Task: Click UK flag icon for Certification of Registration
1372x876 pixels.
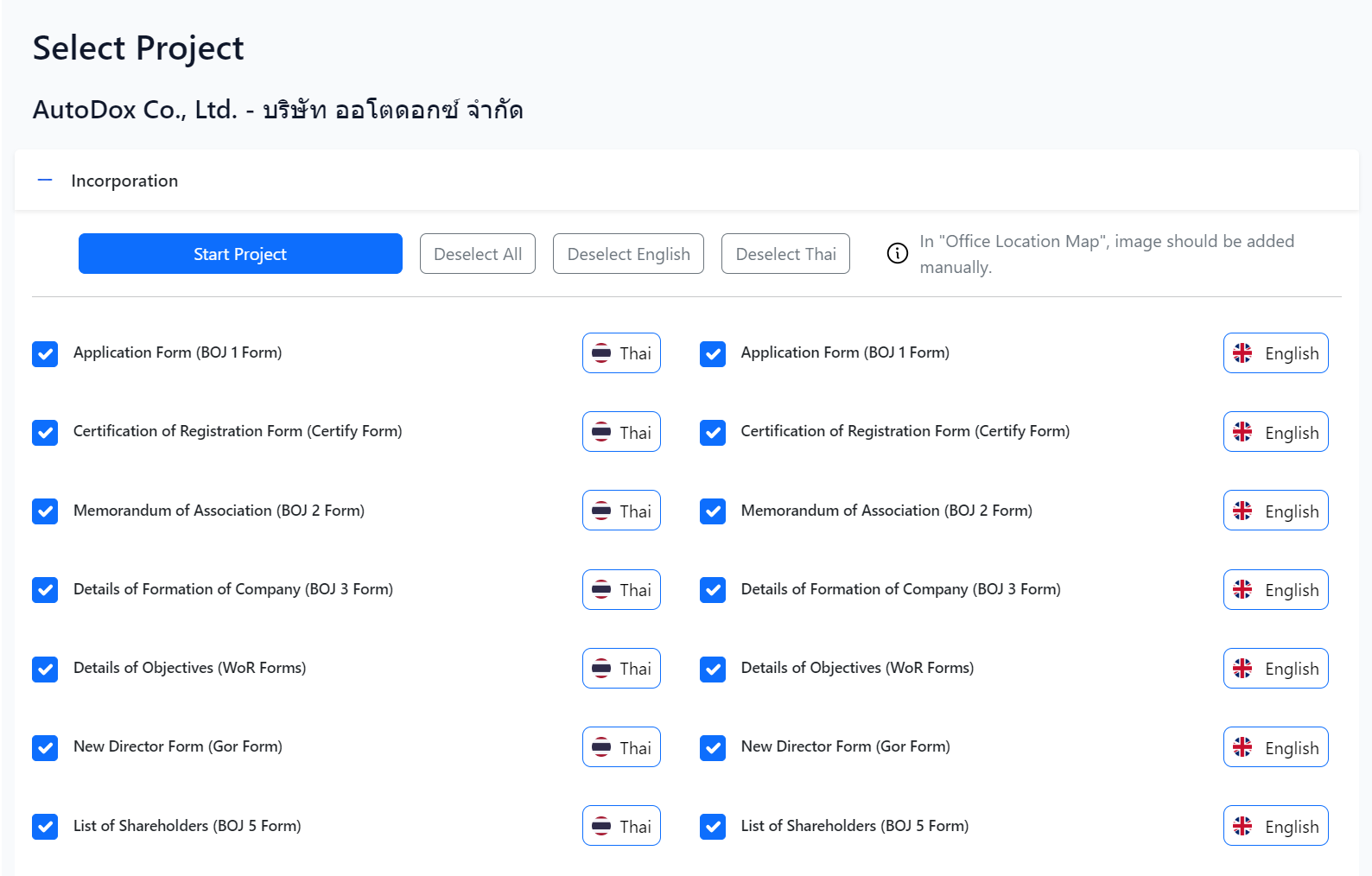Action: [1242, 432]
